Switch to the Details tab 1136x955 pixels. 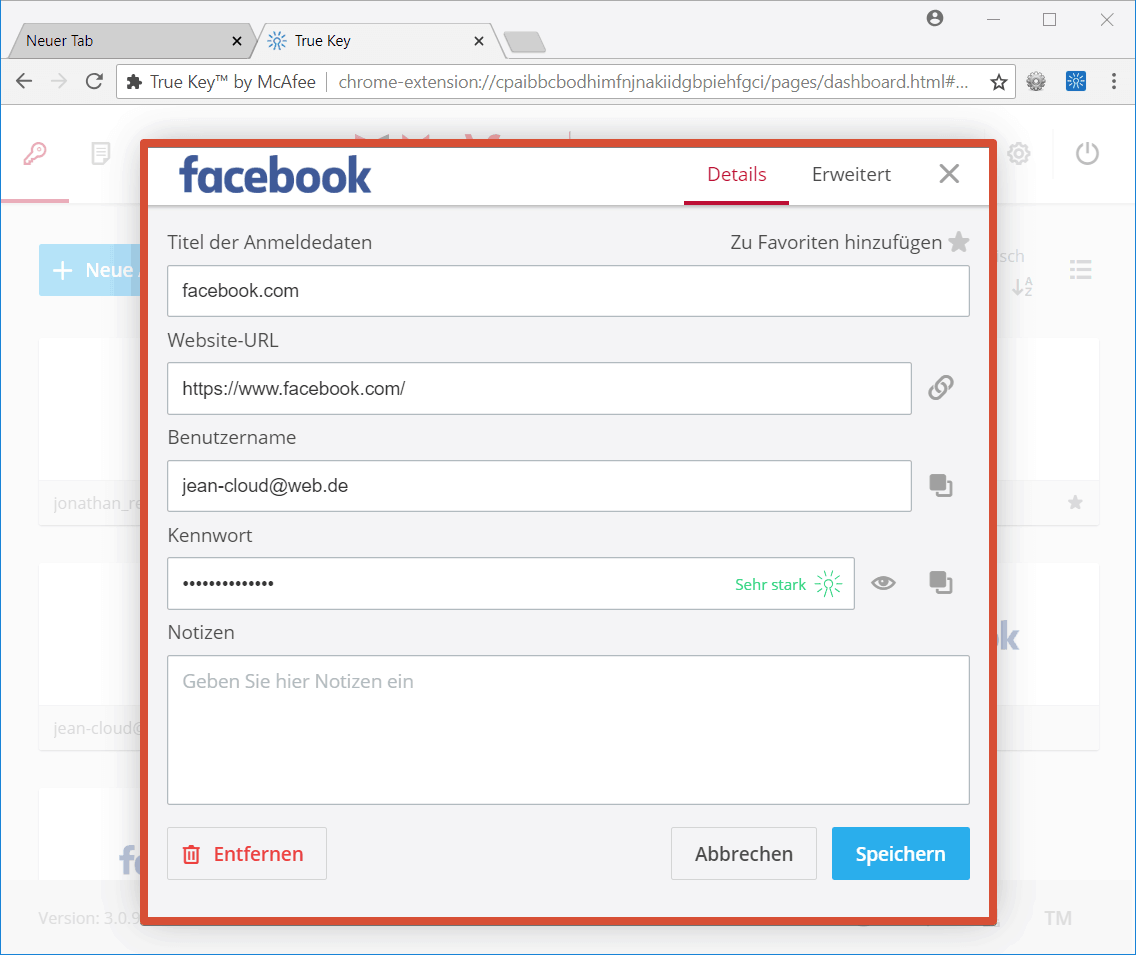[x=736, y=175]
